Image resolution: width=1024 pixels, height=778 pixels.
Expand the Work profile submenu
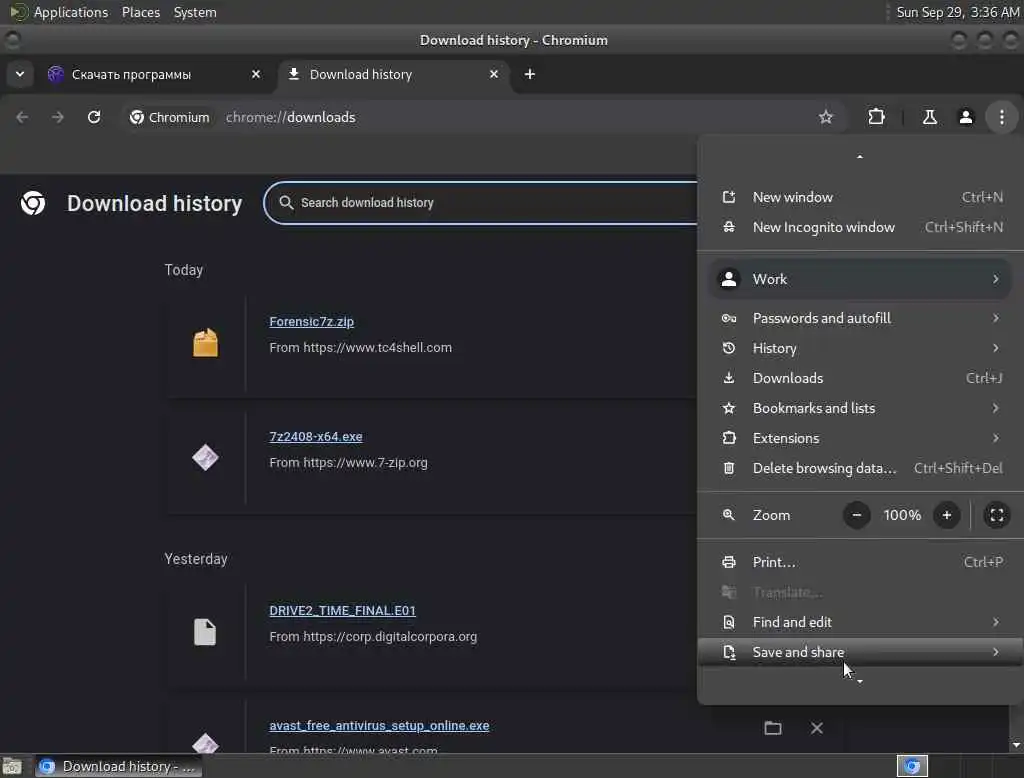tap(861, 279)
